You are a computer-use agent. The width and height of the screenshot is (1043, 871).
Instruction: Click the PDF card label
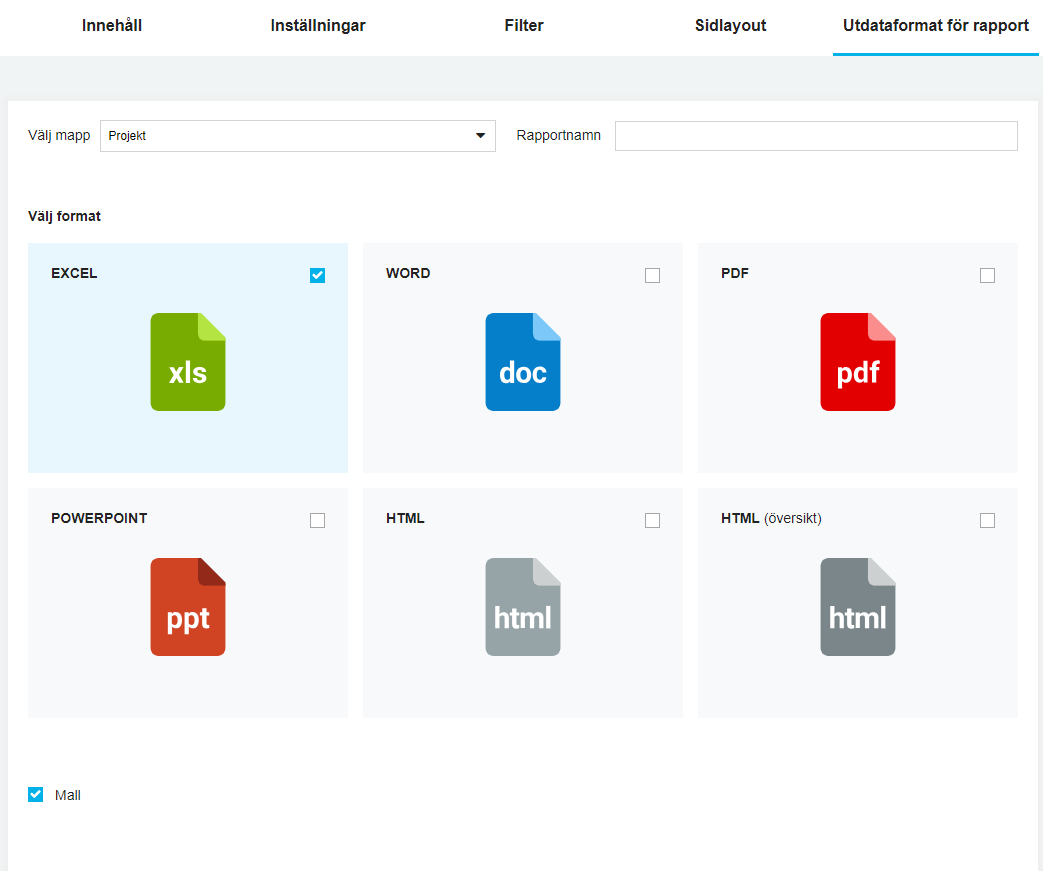(x=734, y=273)
